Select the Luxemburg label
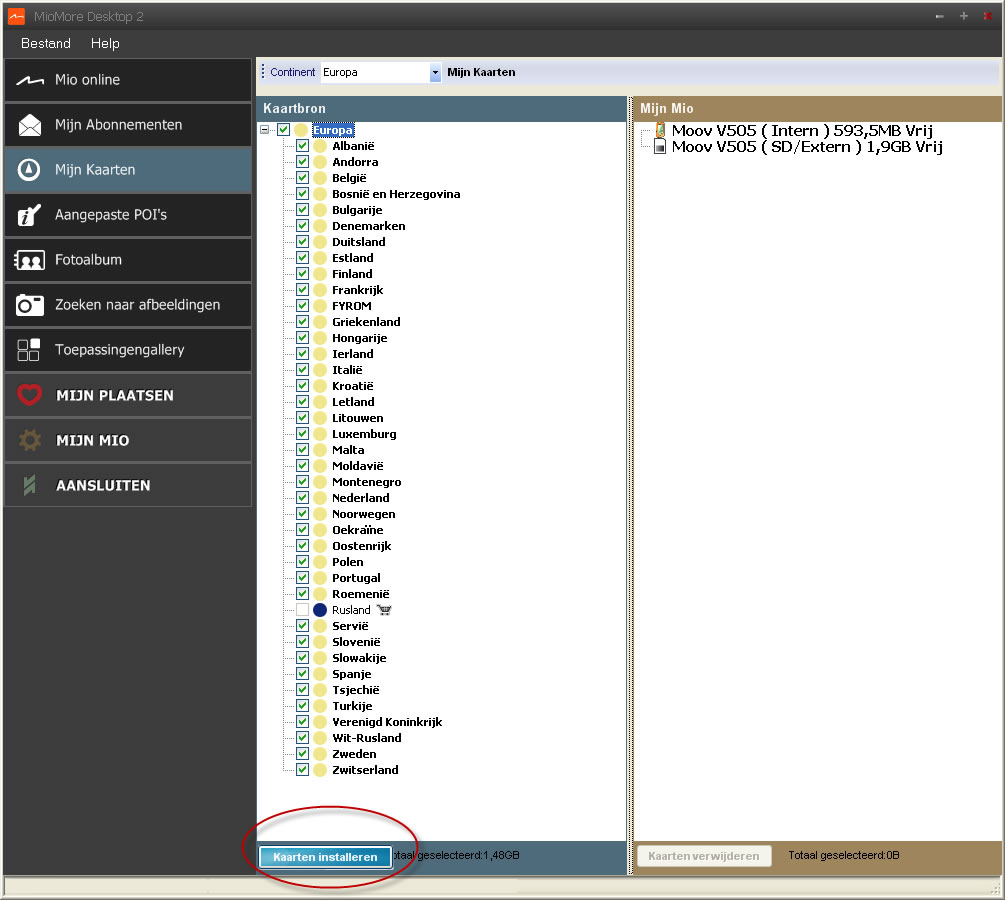This screenshot has width=1005, height=900. 364,434
